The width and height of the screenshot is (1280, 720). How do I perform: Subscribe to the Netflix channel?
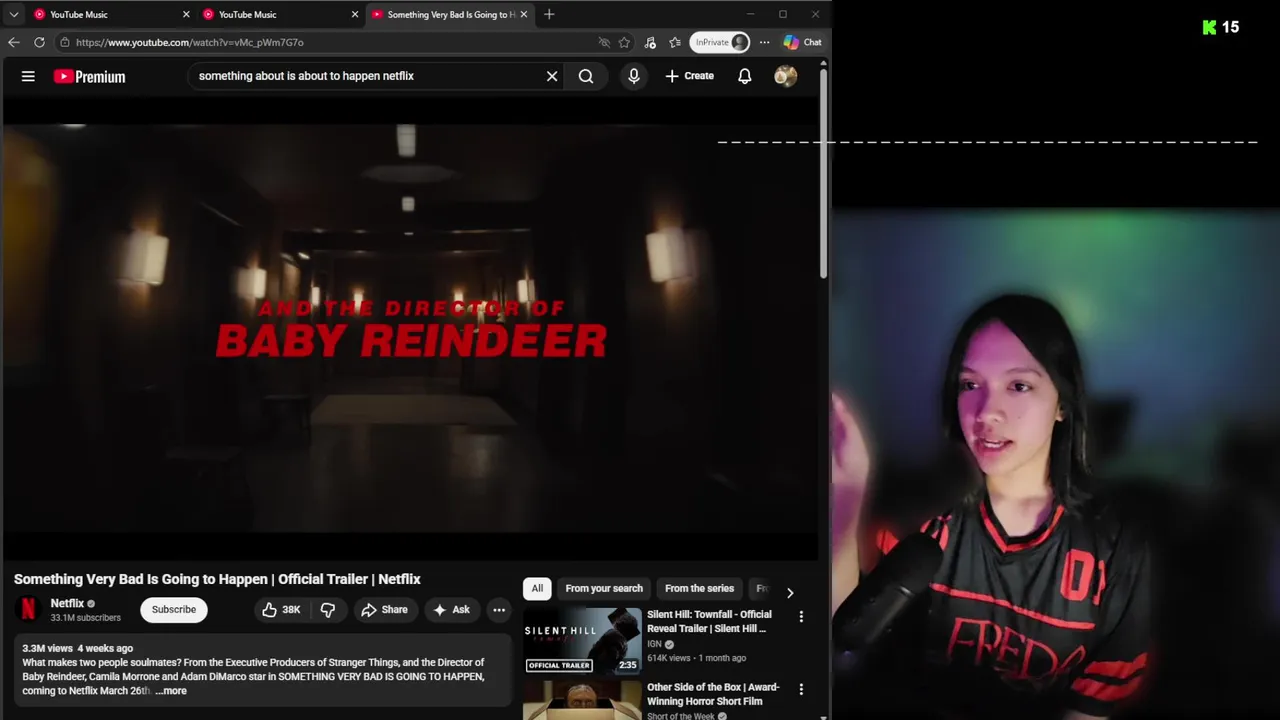pos(174,609)
